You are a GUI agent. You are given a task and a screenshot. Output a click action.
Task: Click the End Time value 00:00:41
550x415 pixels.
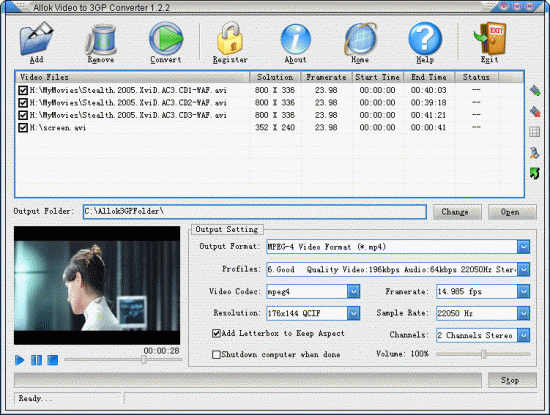[x=428, y=128]
